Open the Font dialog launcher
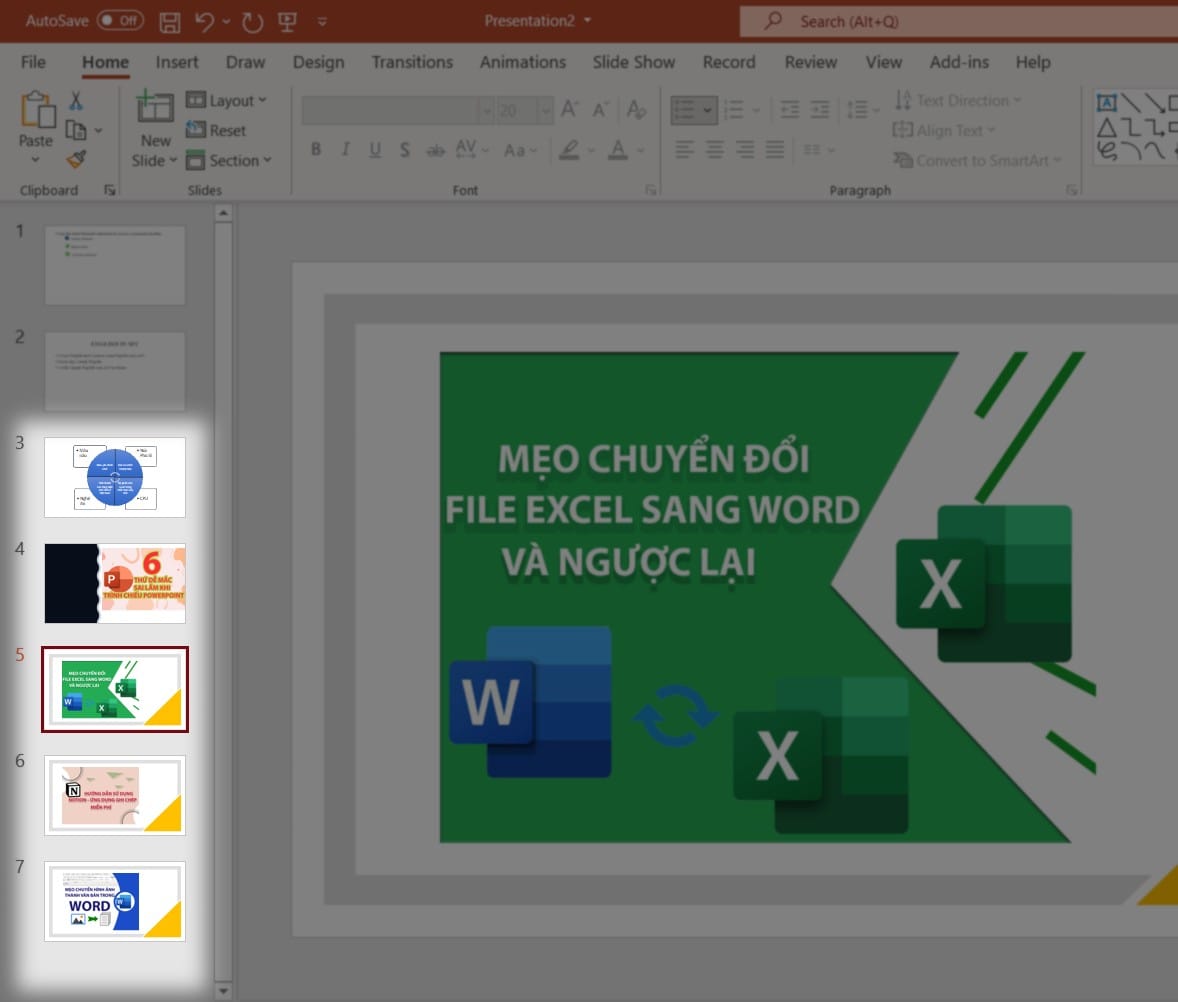 (x=650, y=191)
